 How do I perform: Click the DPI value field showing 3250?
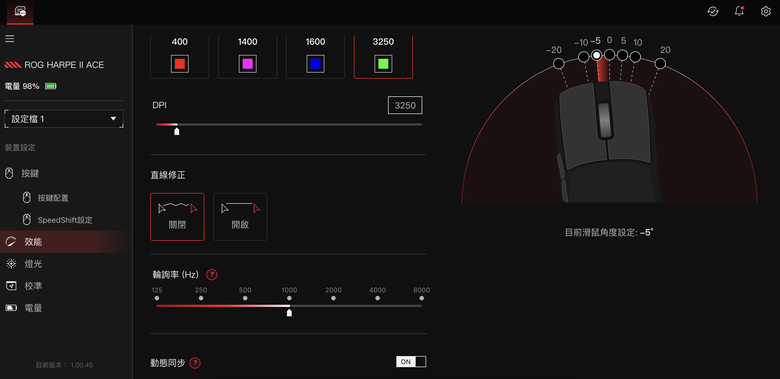click(405, 105)
